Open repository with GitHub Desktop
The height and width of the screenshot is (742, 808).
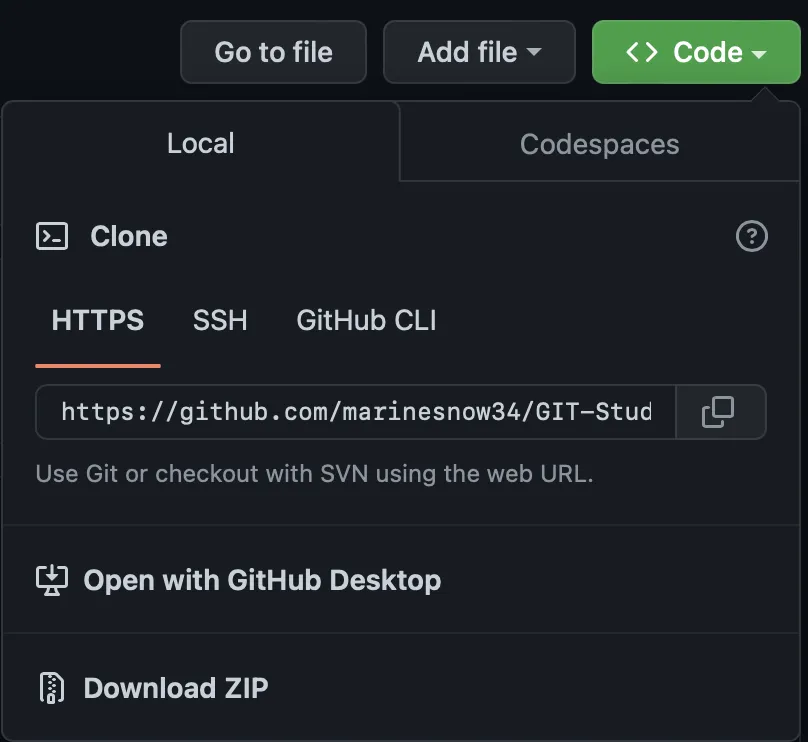262,580
